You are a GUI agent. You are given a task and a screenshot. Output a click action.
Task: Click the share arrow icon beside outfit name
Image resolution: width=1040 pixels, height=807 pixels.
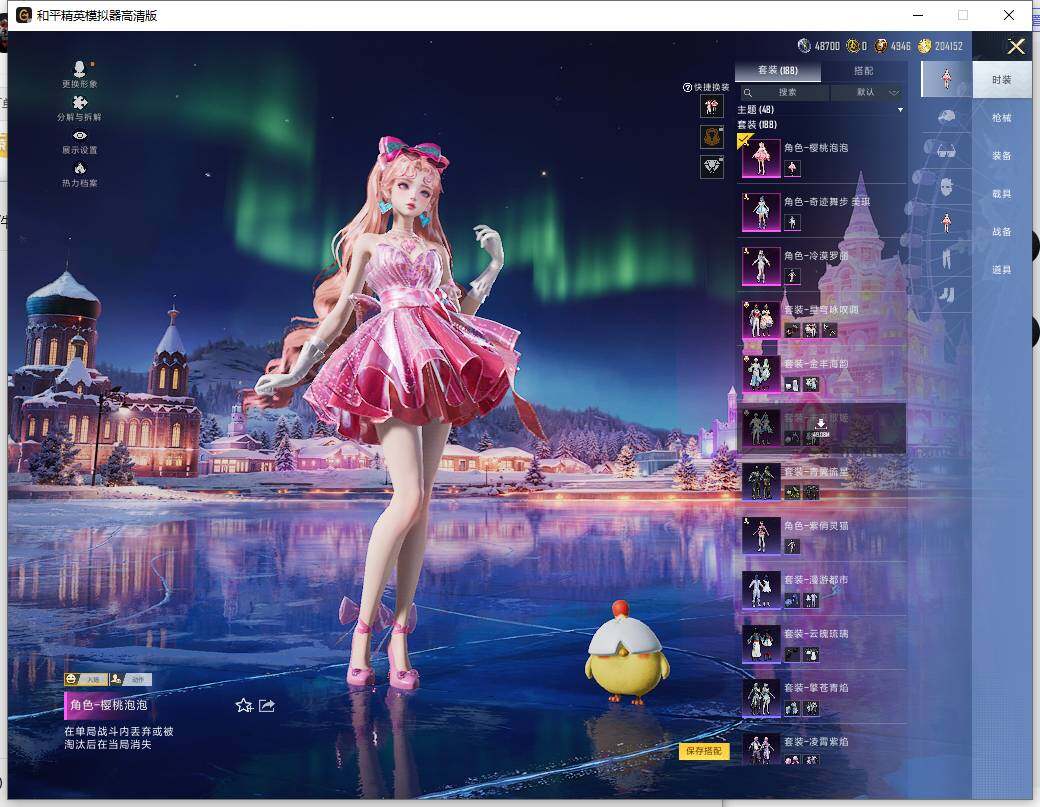click(267, 705)
